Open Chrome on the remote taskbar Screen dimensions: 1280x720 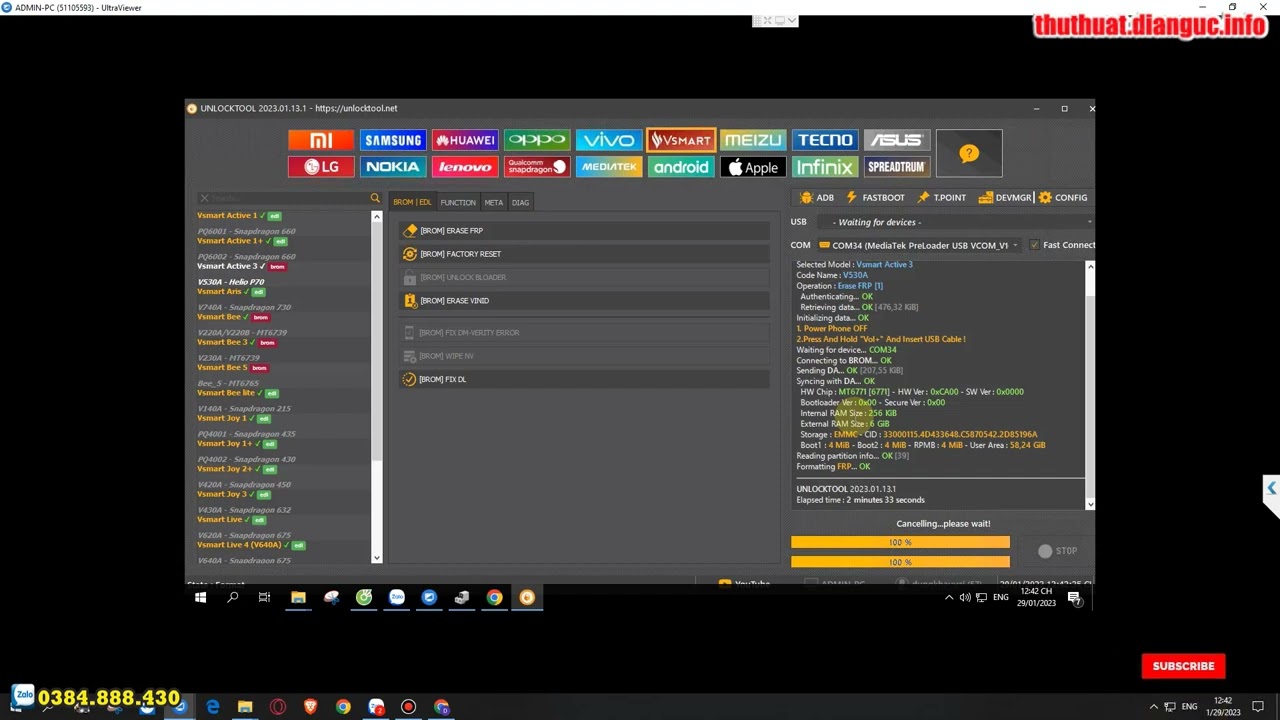(494, 598)
